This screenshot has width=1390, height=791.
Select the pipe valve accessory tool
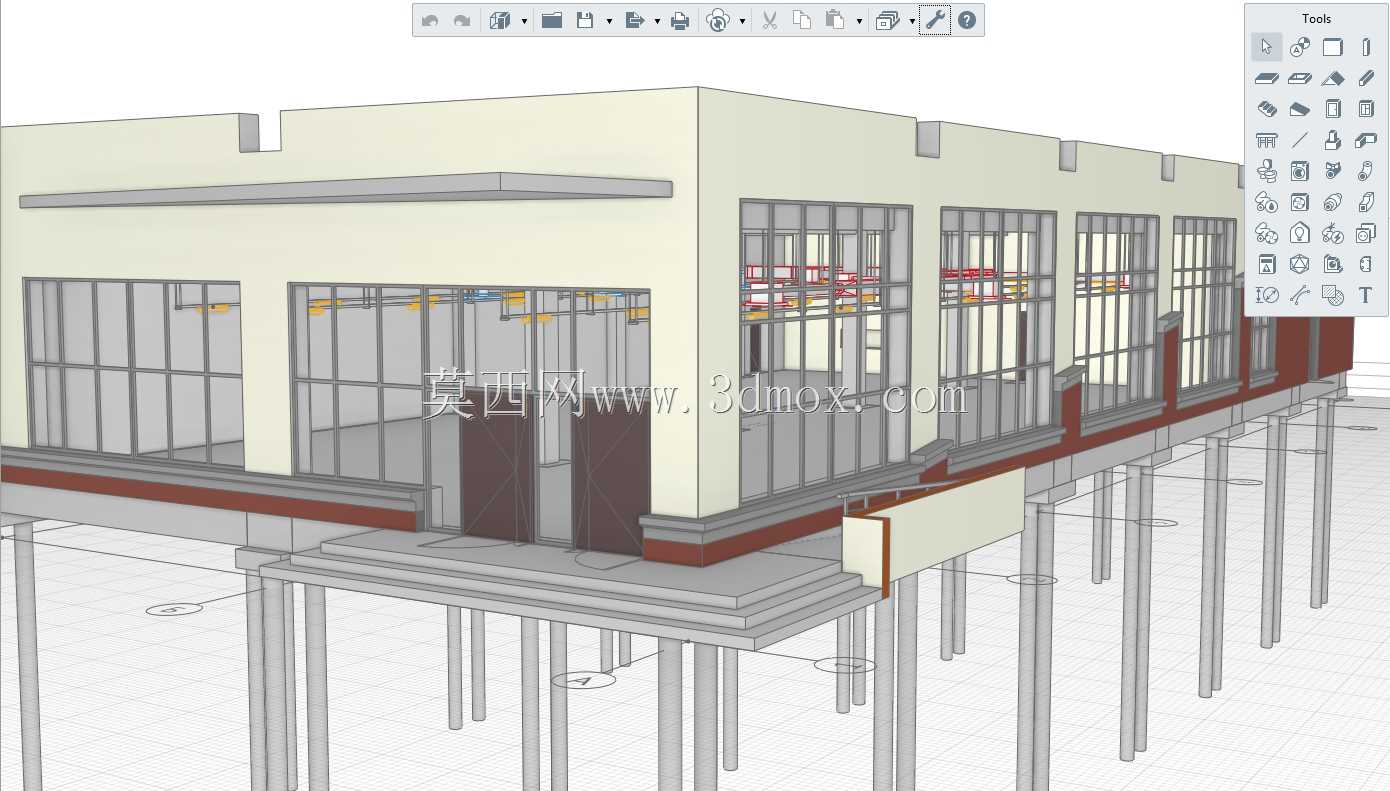pos(1332,172)
